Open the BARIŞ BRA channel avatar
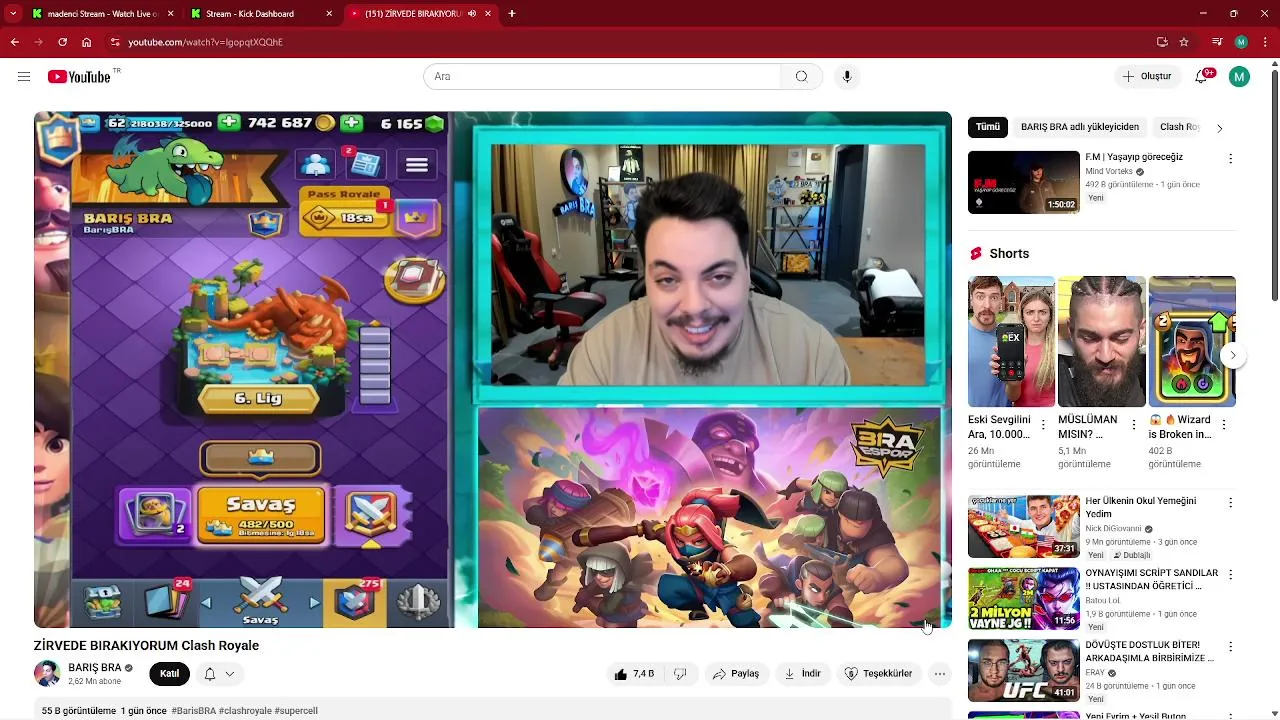 point(47,674)
